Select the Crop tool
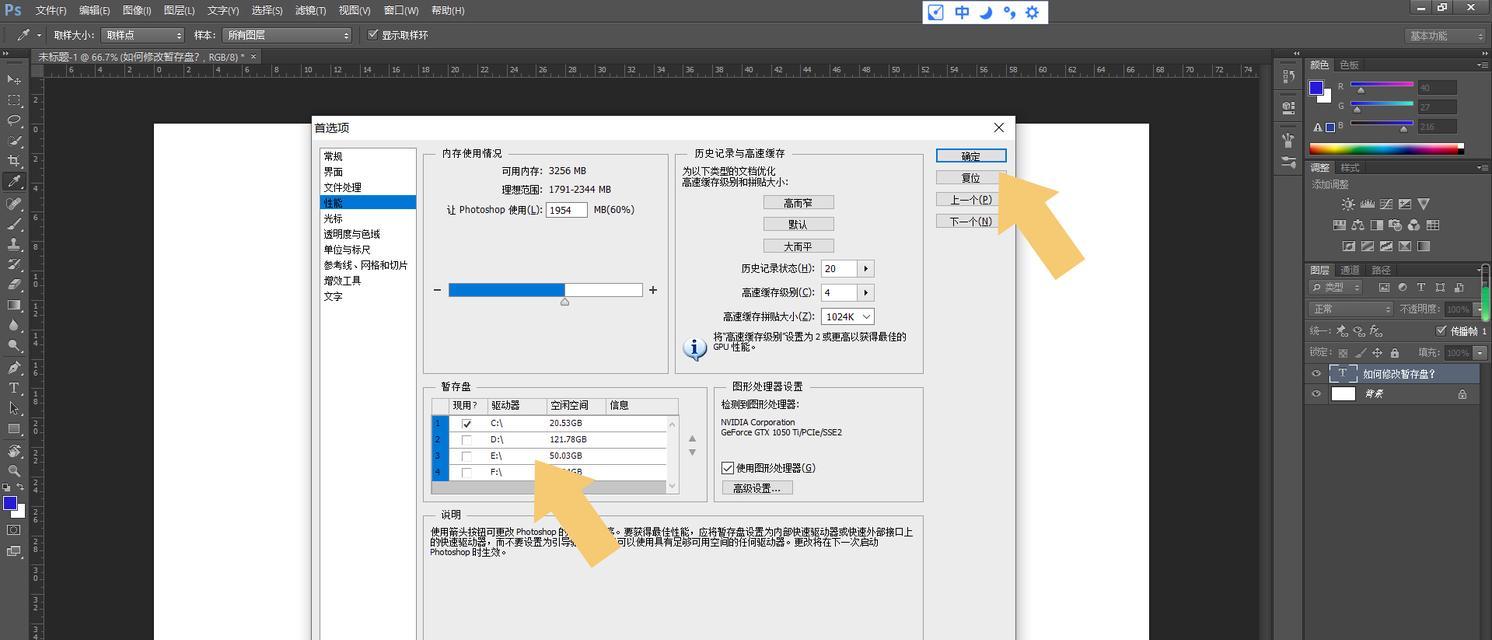The height and width of the screenshot is (640, 1492). coord(14,161)
